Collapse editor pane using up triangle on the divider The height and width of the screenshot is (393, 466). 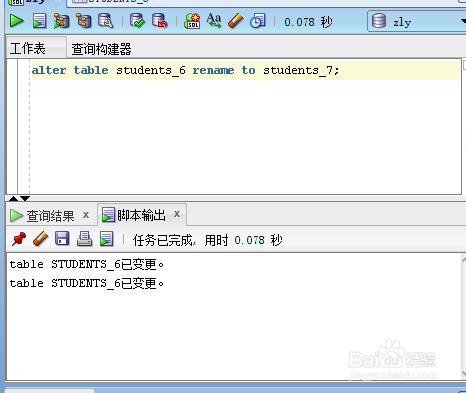coord(13,198)
